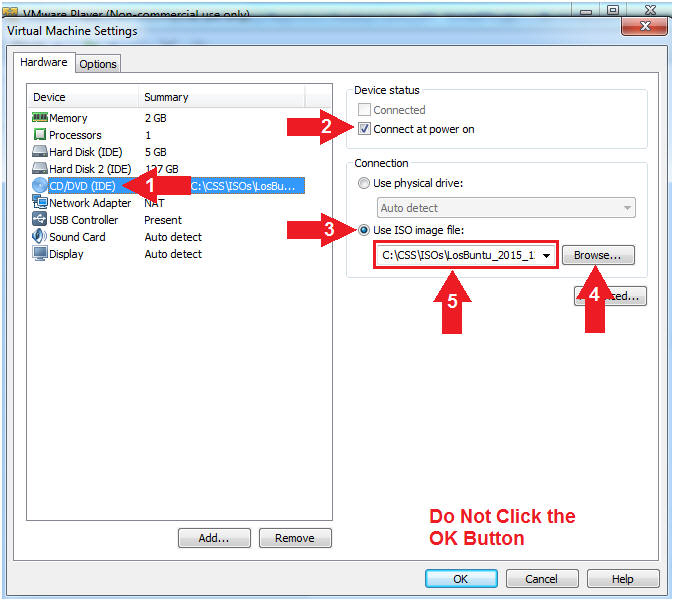Click the Sound Card speaker icon
Viewport: 674px width, 601px height.
[40, 236]
